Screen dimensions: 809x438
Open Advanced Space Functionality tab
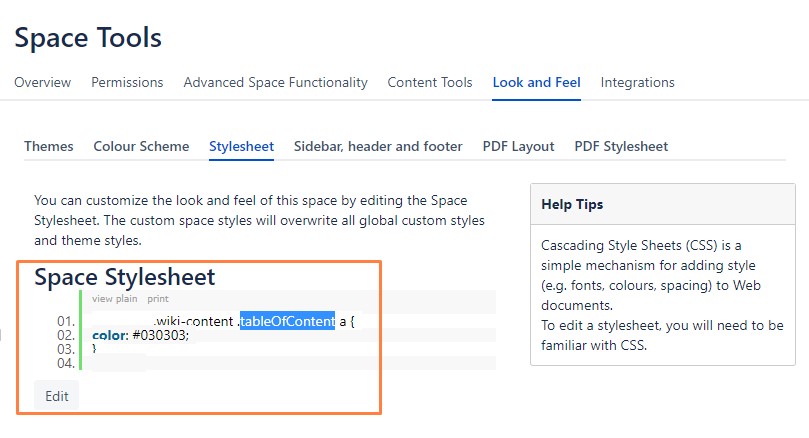pyautogui.click(x=276, y=83)
